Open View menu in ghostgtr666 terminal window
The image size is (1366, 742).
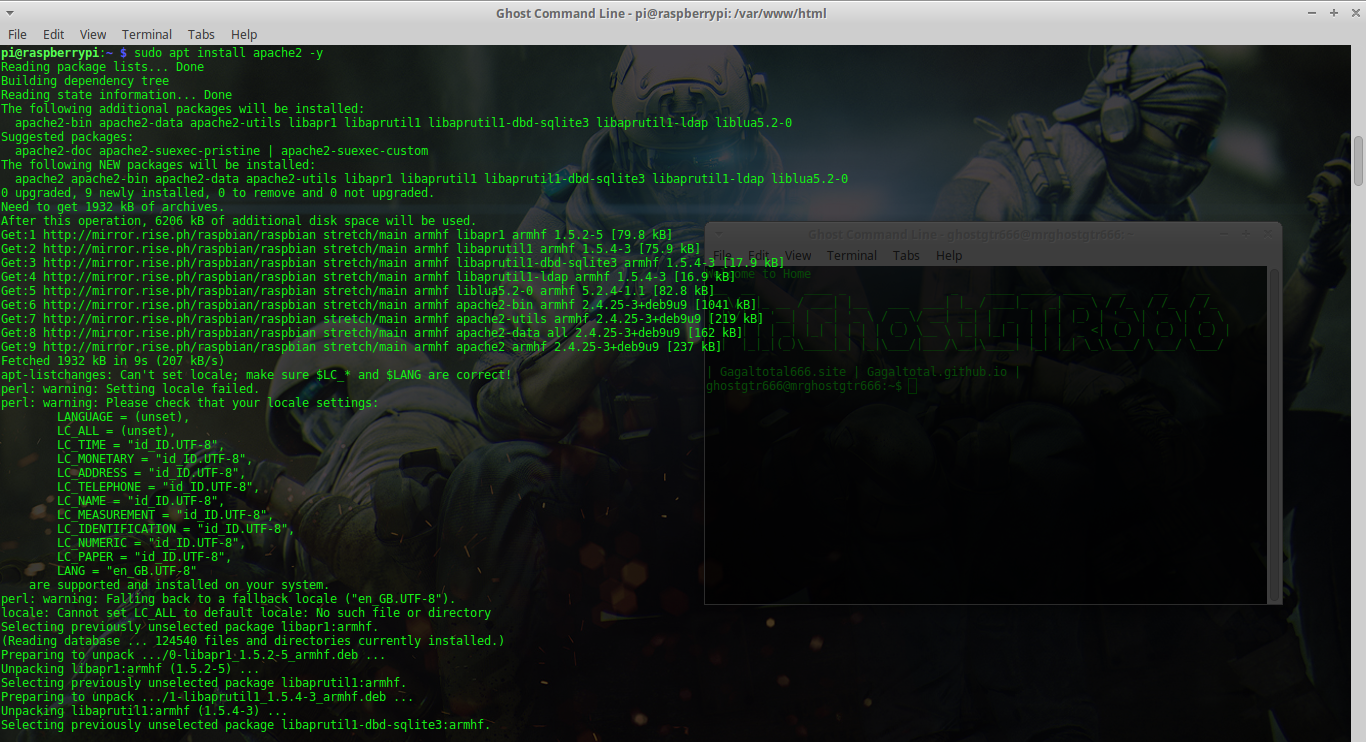pyautogui.click(x=798, y=255)
